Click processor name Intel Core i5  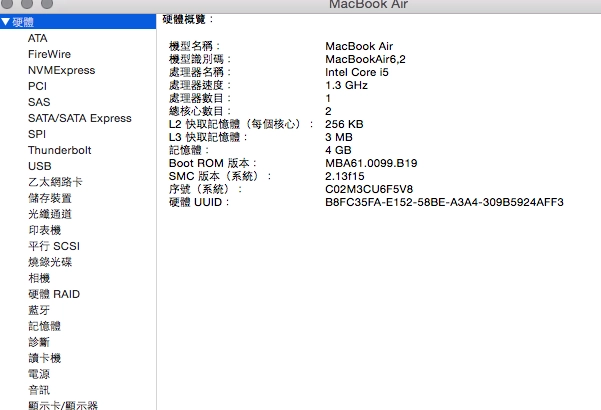[x=357, y=72]
